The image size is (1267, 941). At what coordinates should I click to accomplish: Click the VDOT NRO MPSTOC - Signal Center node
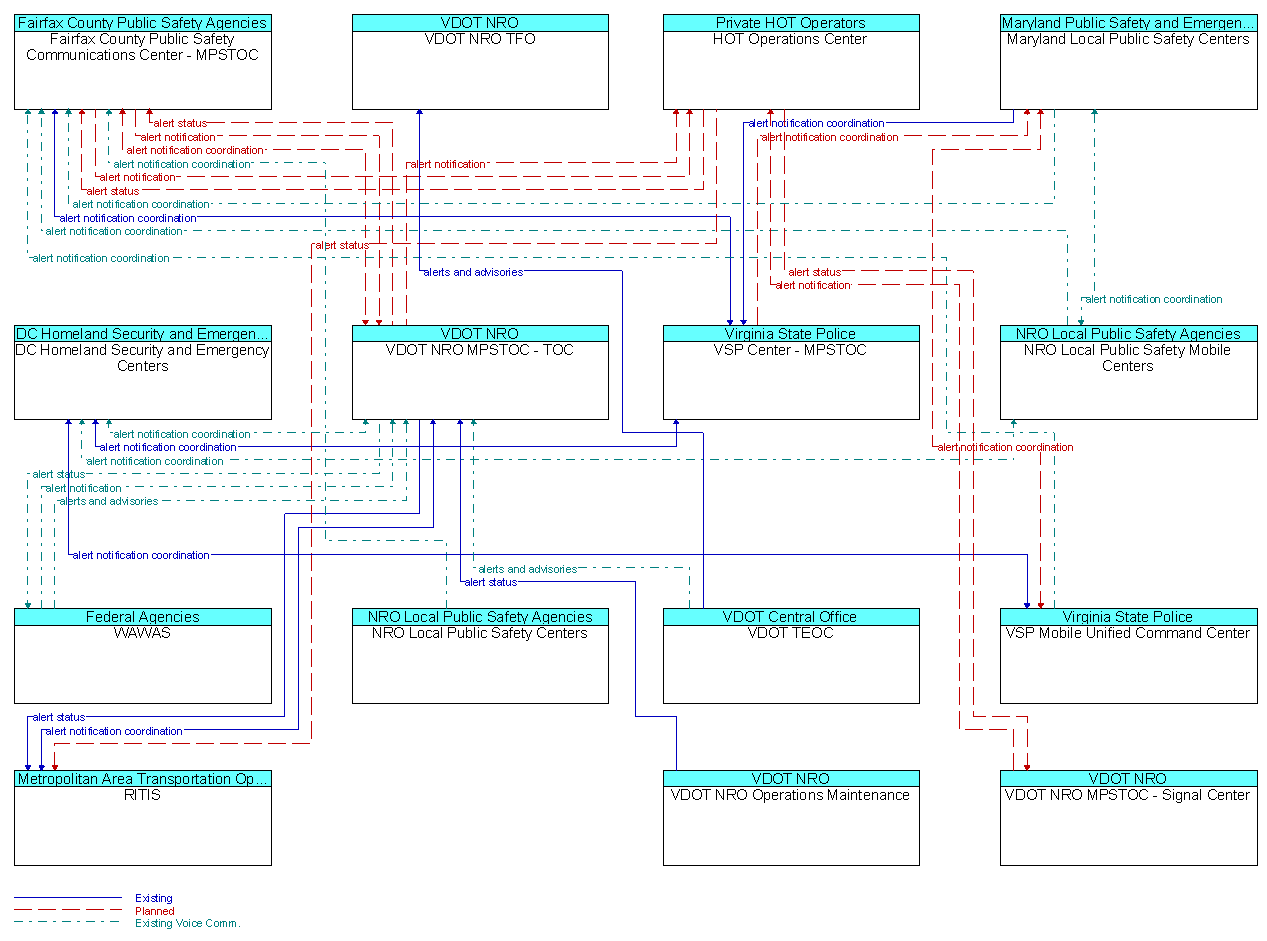[1129, 818]
